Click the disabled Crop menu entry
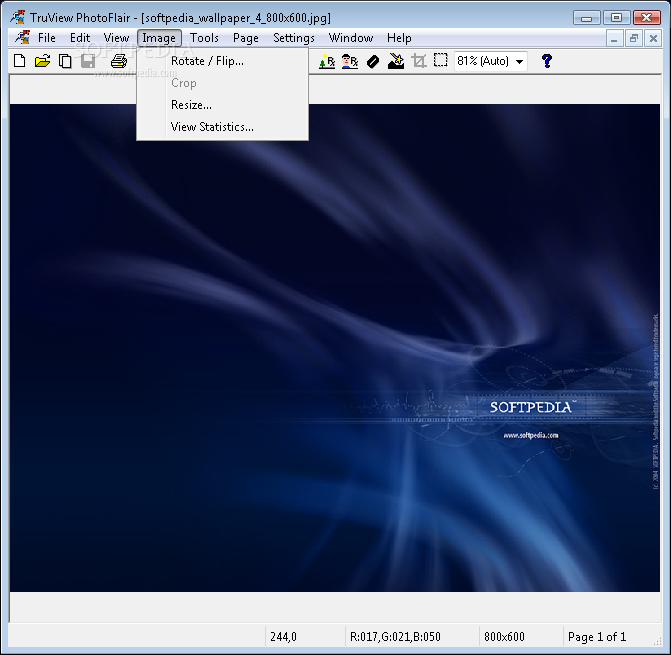The image size is (671, 655). pyautogui.click(x=223, y=83)
